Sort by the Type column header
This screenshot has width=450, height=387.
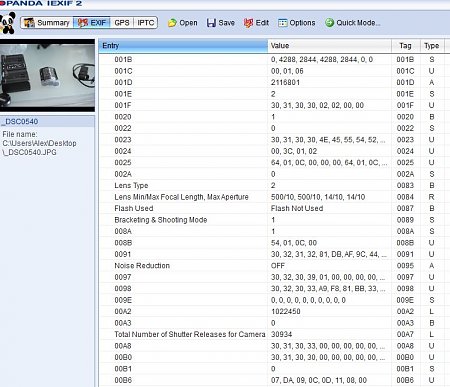point(432,46)
